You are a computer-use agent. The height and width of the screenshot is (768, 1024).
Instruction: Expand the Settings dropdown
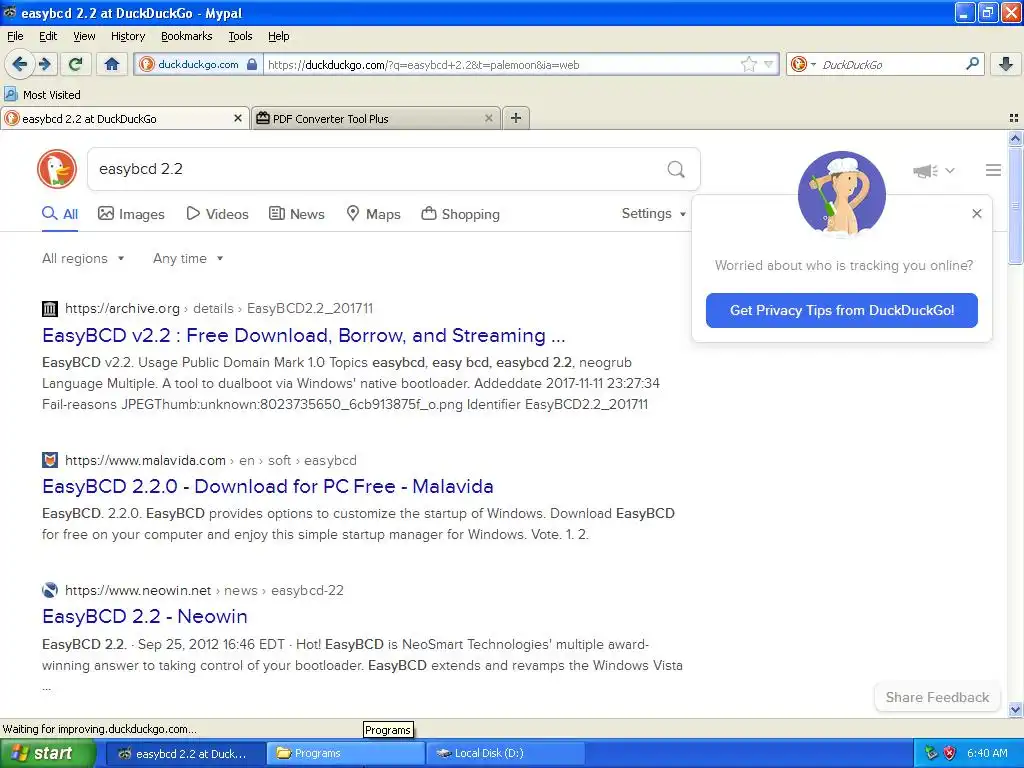point(654,214)
